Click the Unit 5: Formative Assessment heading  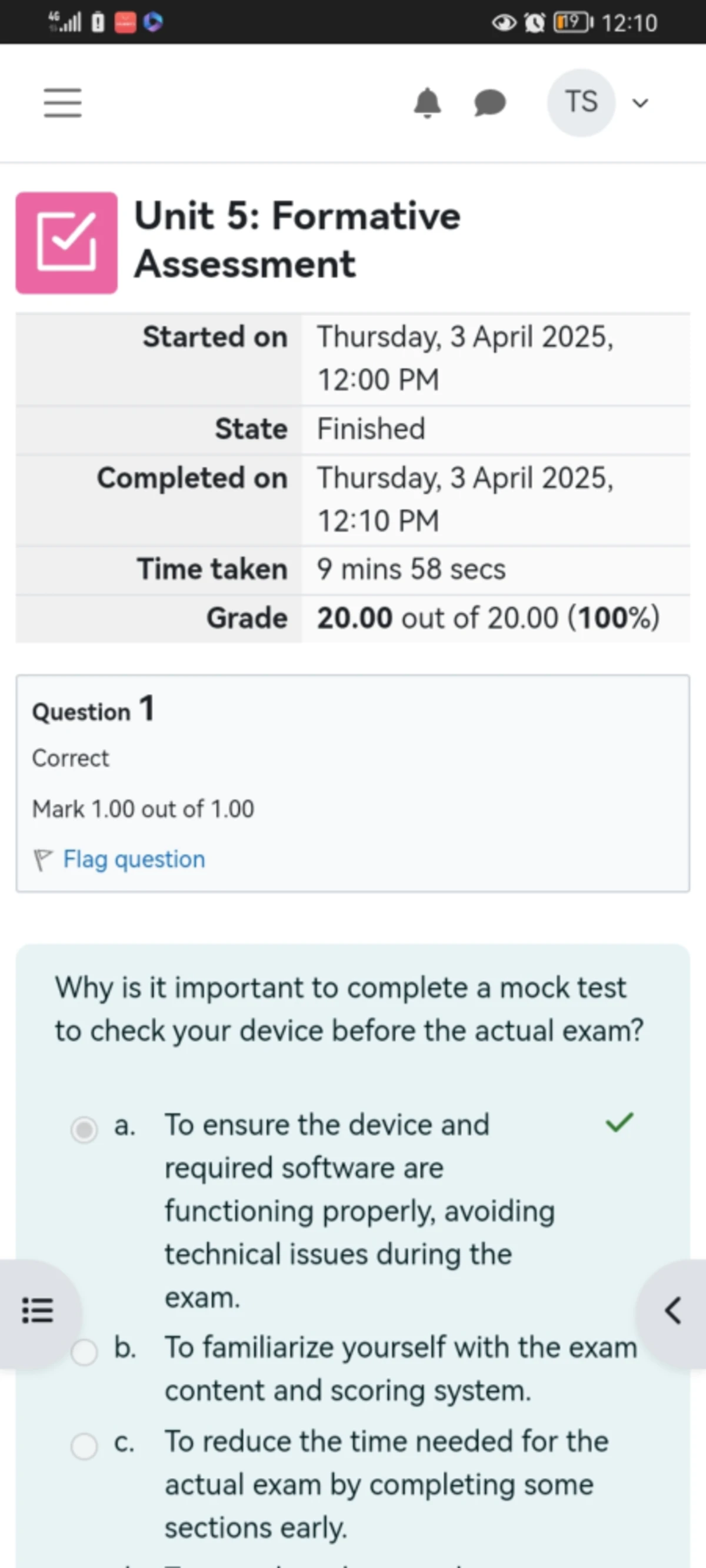(x=297, y=240)
